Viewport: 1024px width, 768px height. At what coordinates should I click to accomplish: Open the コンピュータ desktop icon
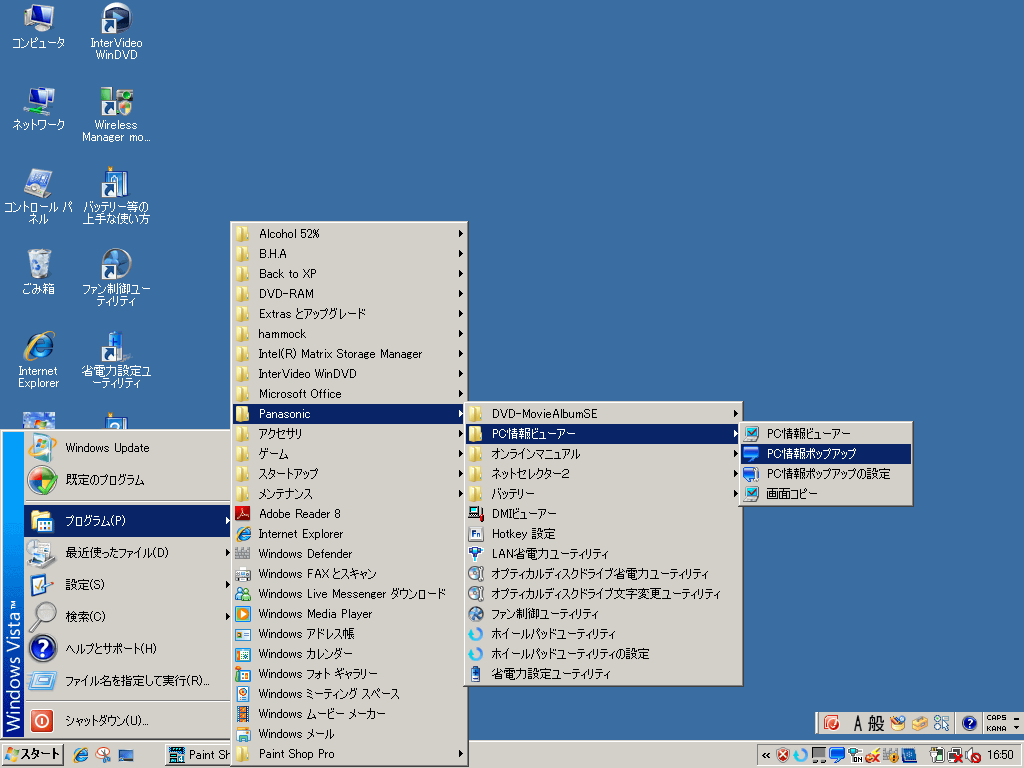39,26
